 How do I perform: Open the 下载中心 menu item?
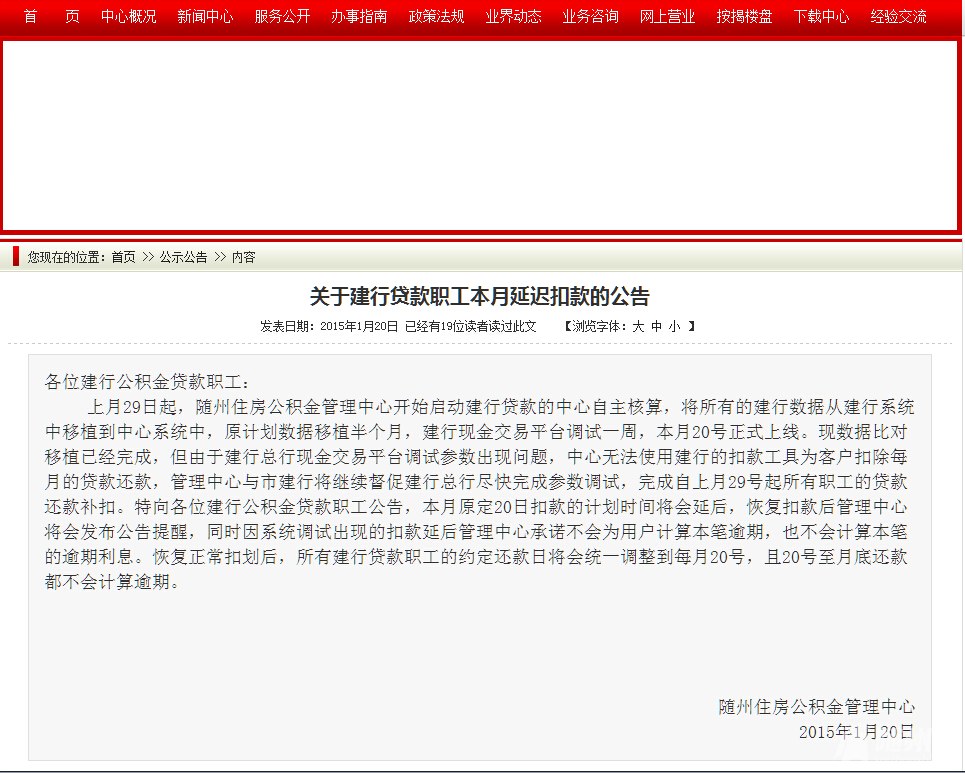coord(821,17)
